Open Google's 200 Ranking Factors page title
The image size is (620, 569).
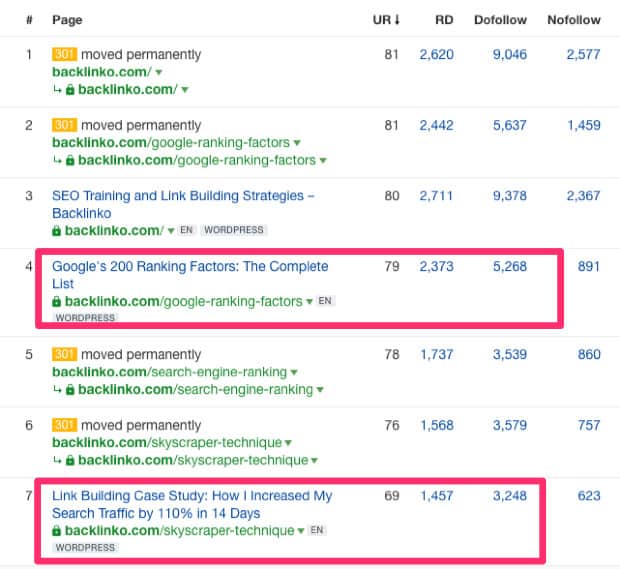click(190, 275)
